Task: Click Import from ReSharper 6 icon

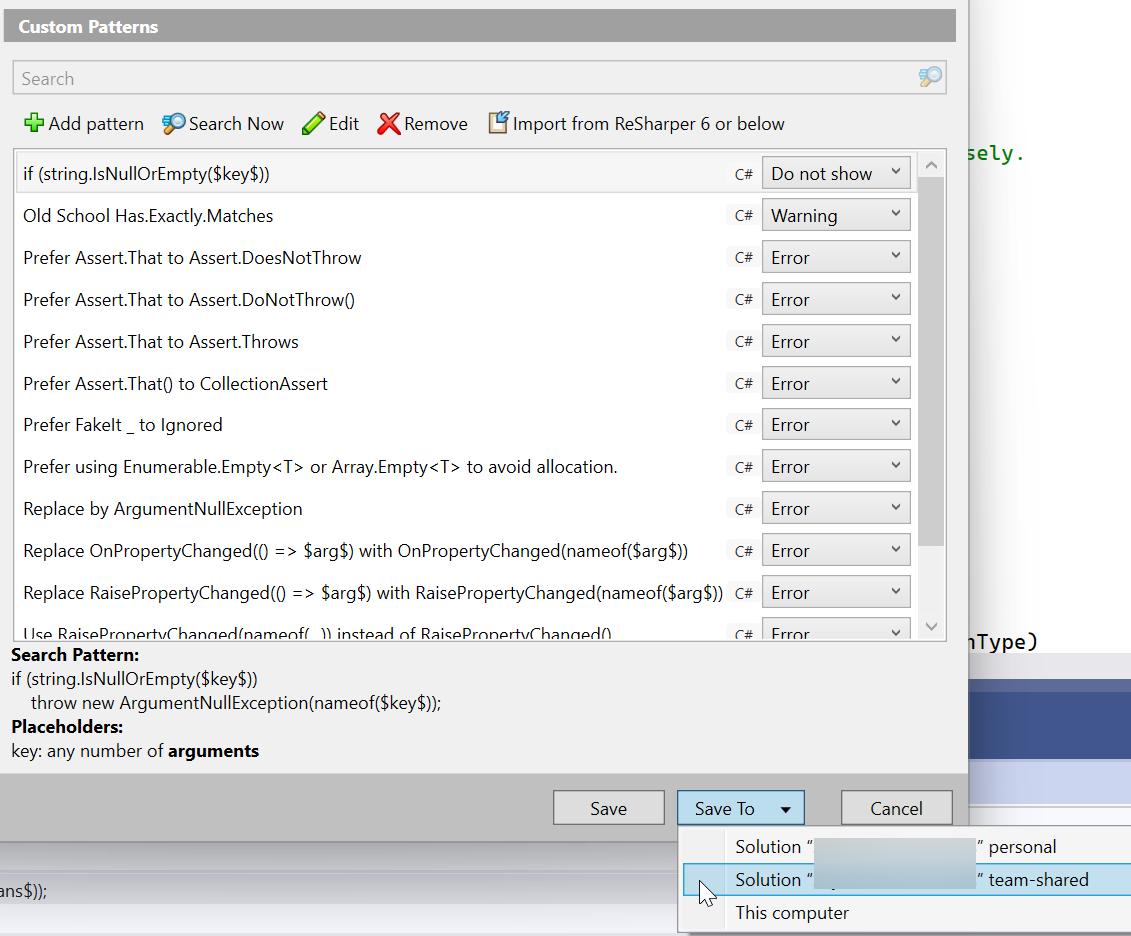Action: (x=498, y=123)
